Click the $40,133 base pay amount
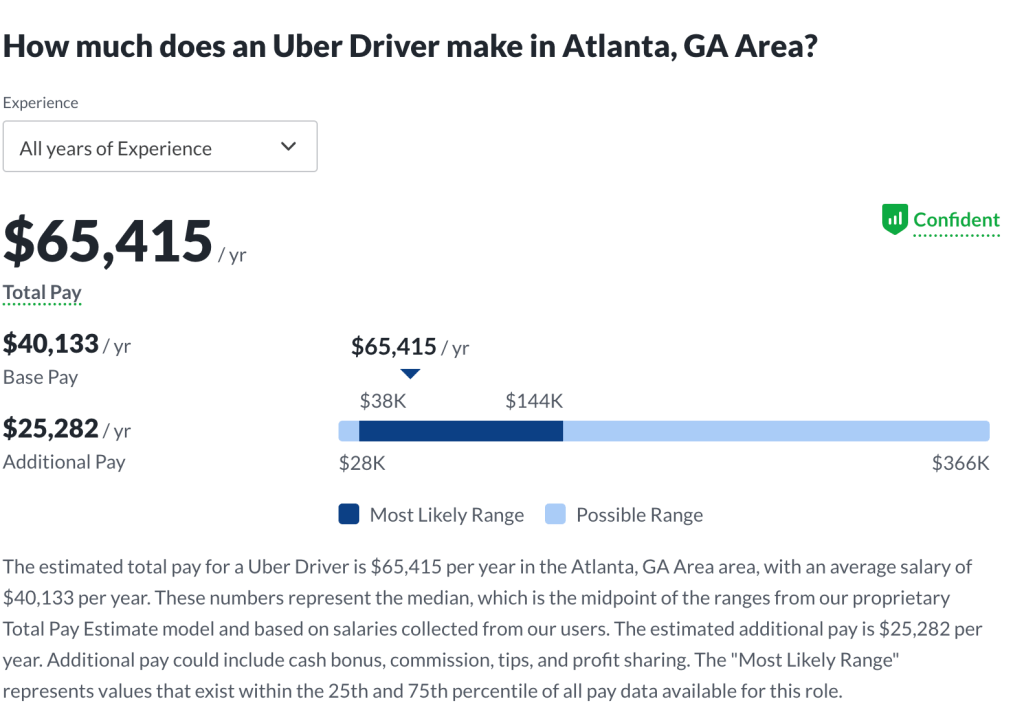 pyautogui.click(x=51, y=345)
